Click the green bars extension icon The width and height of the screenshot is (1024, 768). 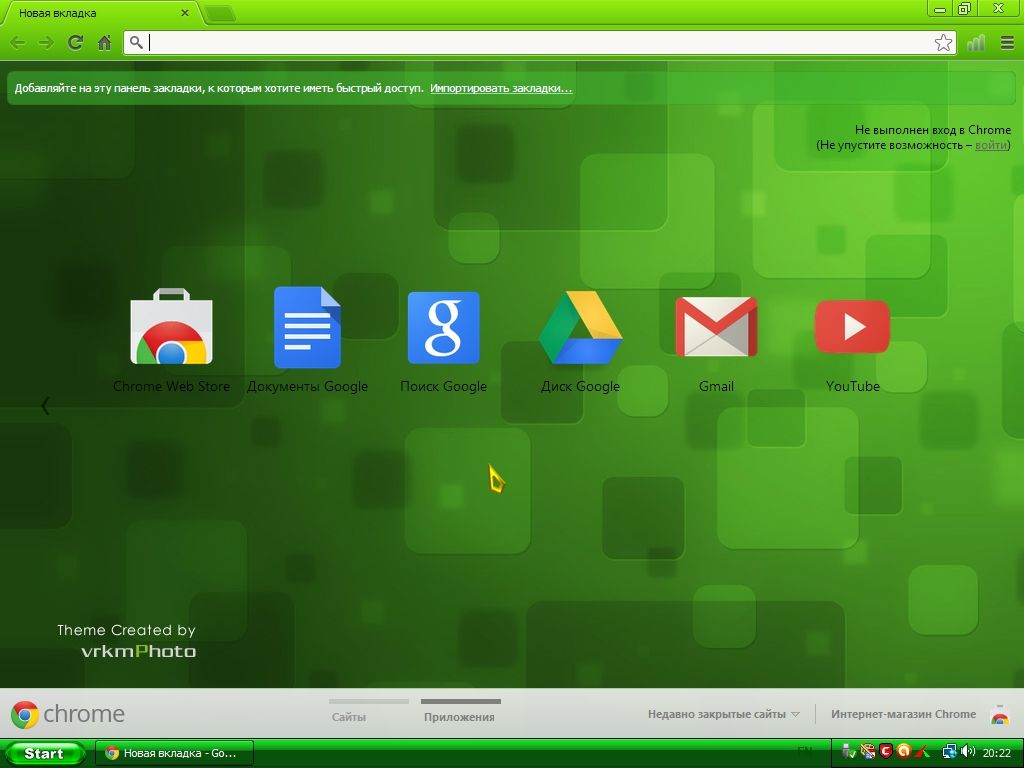tap(976, 43)
